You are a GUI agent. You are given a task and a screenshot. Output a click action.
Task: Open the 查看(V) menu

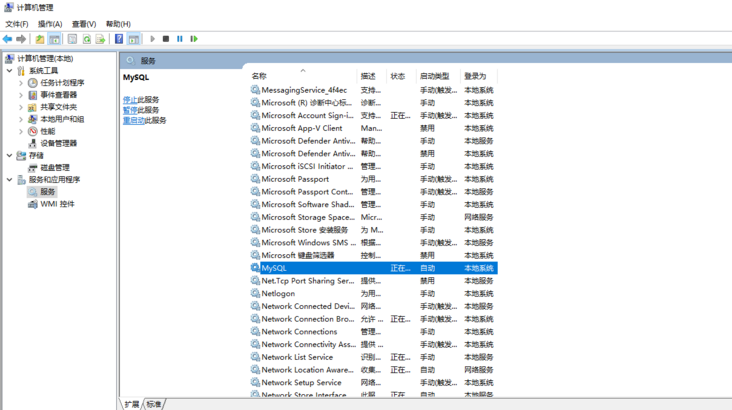[x=84, y=24]
